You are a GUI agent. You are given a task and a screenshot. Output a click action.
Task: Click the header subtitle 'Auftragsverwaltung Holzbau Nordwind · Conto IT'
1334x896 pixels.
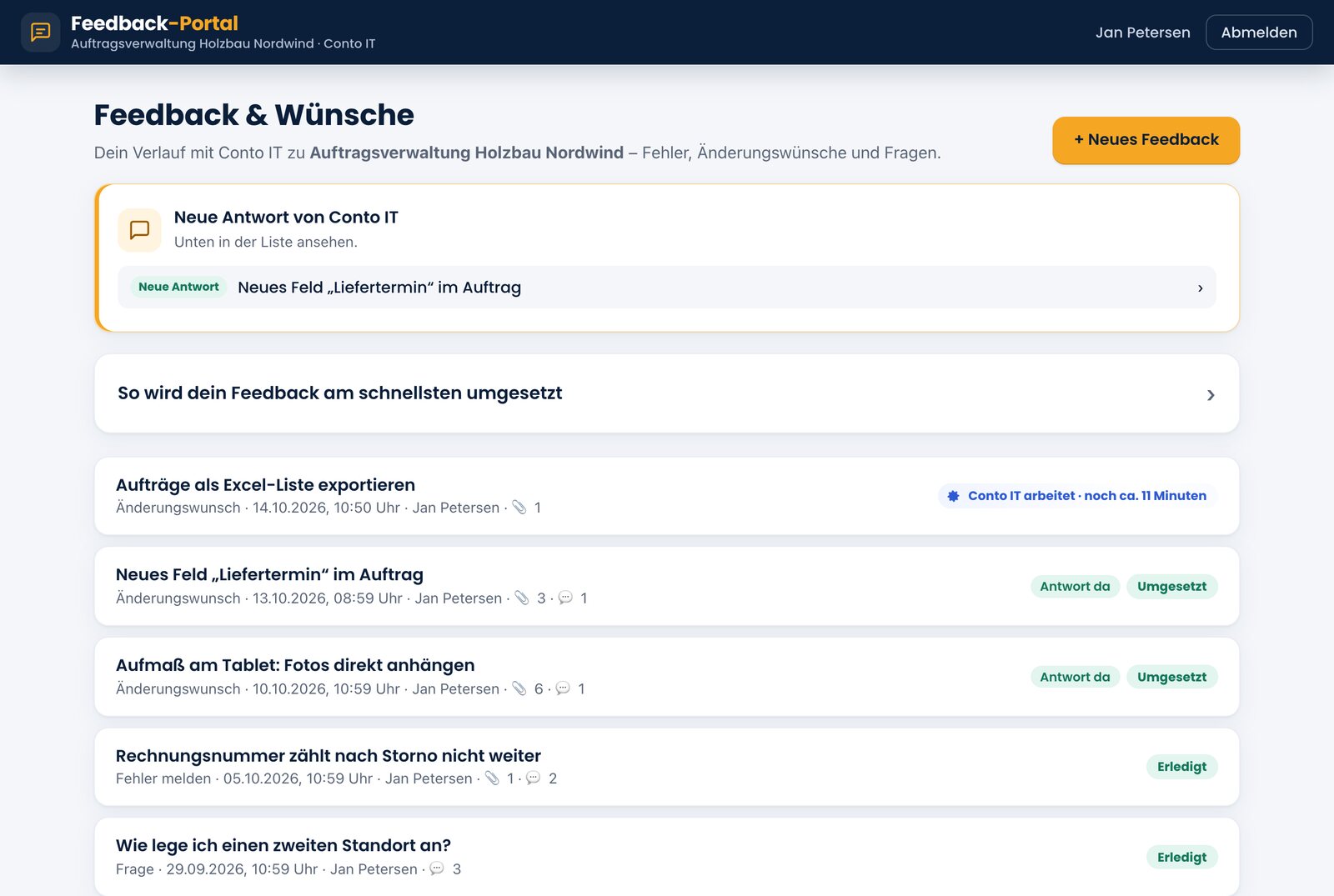223,44
